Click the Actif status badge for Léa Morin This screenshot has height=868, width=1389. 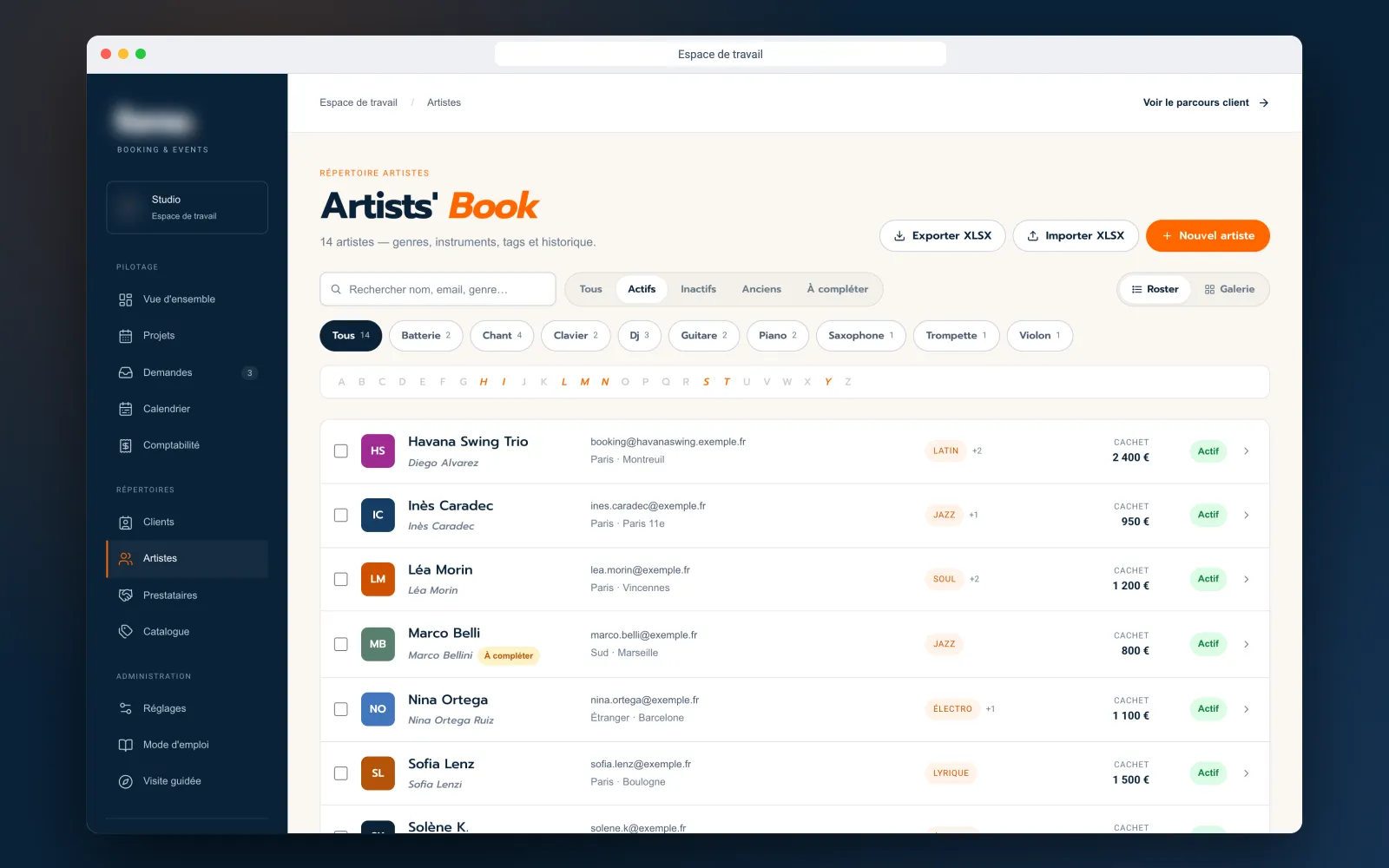1208,579
